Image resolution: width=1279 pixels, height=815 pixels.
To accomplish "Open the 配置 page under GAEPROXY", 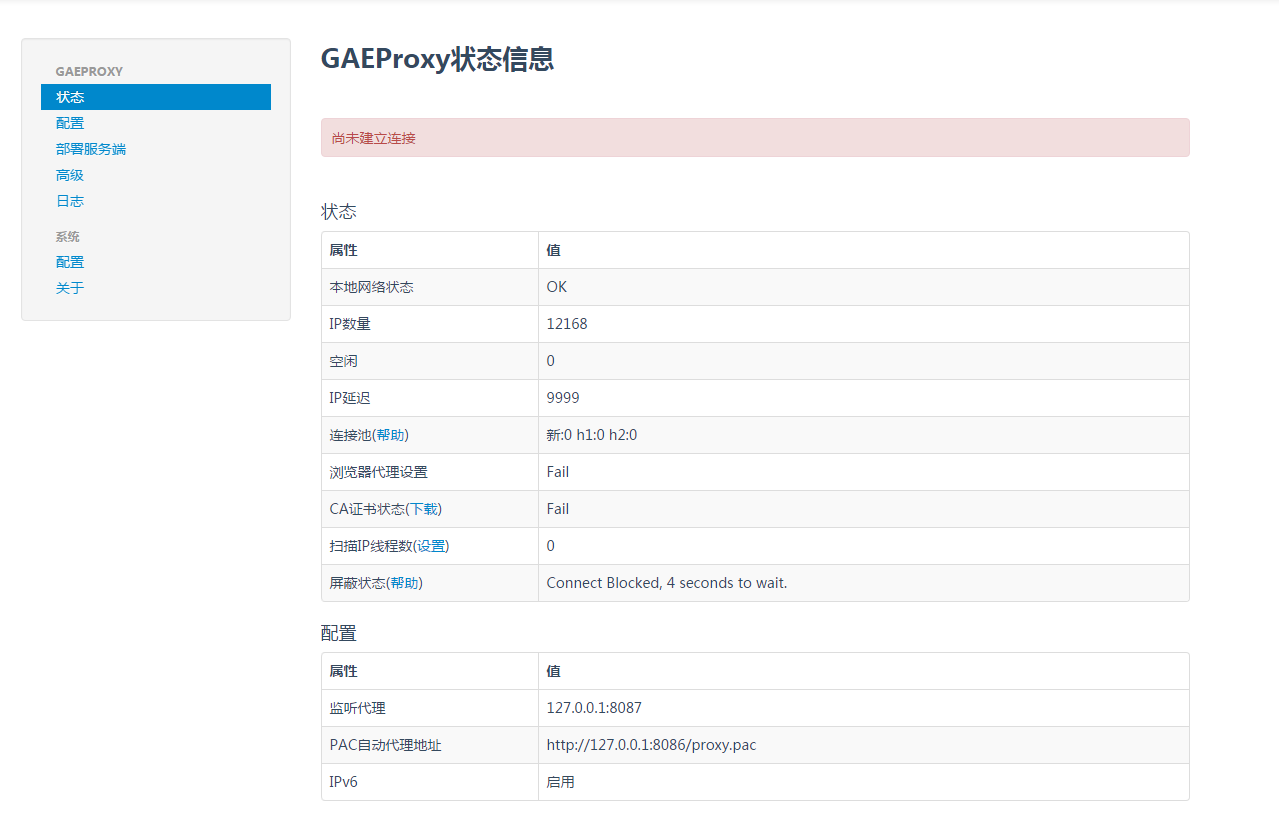I will click(69, 122).
